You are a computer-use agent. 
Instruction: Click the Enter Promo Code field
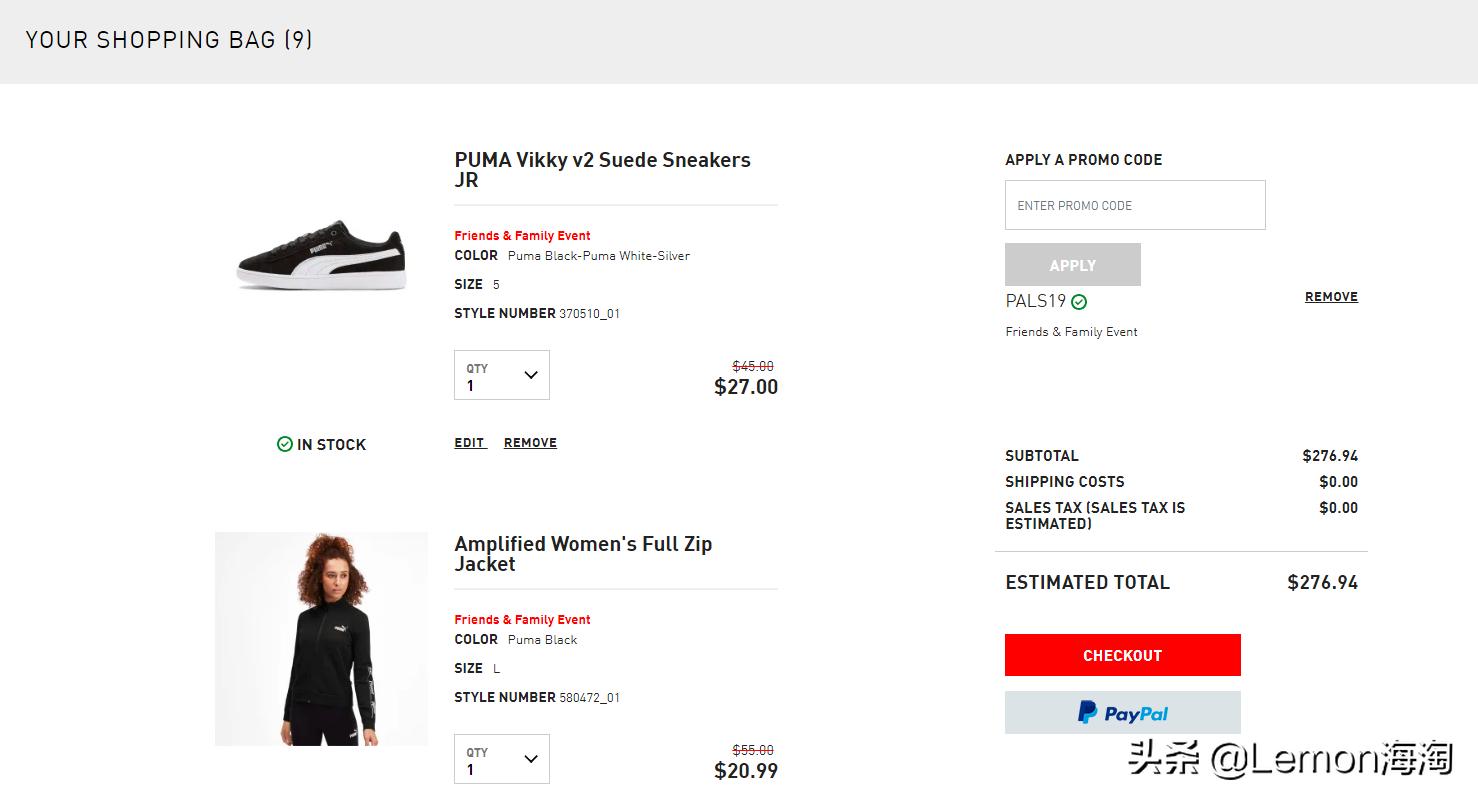click(1134, 205)
